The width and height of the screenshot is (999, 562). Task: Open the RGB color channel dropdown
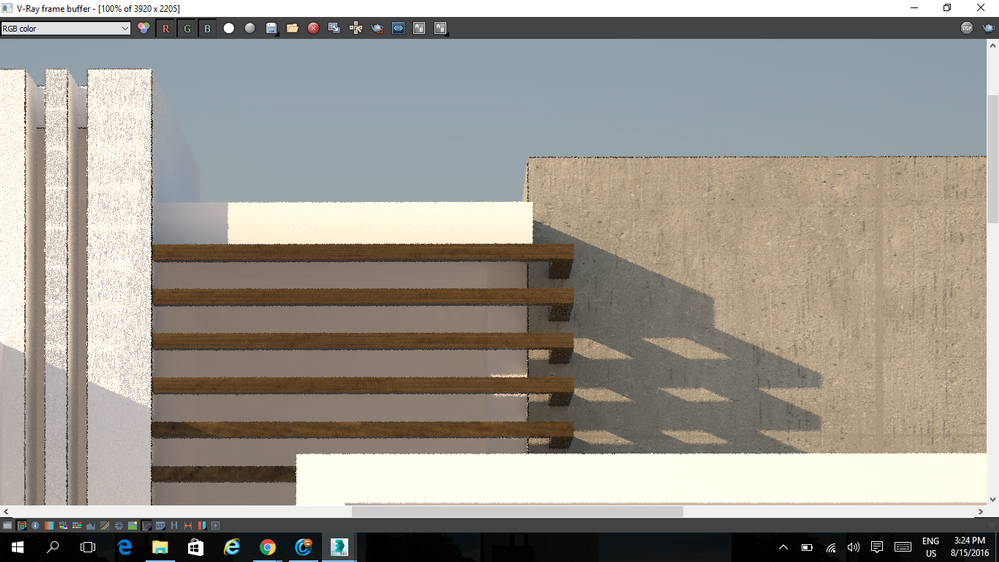[x=66, y=29]
